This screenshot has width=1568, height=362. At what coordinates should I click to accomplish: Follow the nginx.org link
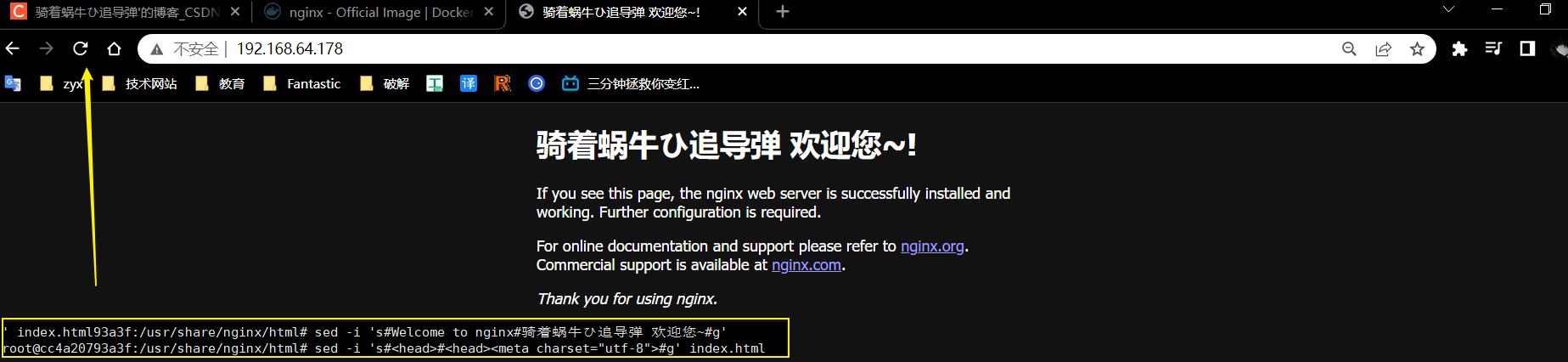click(x=932, y=246)
